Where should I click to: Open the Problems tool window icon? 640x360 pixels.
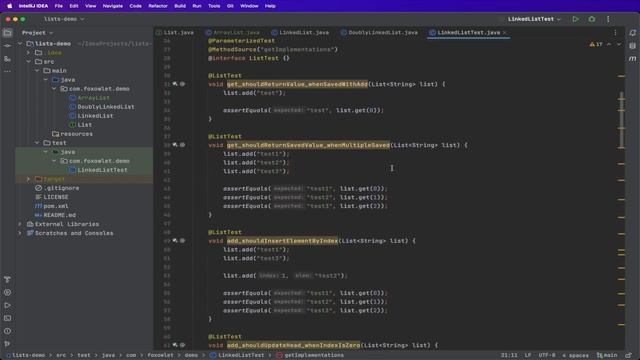click(x=7, y=331)
